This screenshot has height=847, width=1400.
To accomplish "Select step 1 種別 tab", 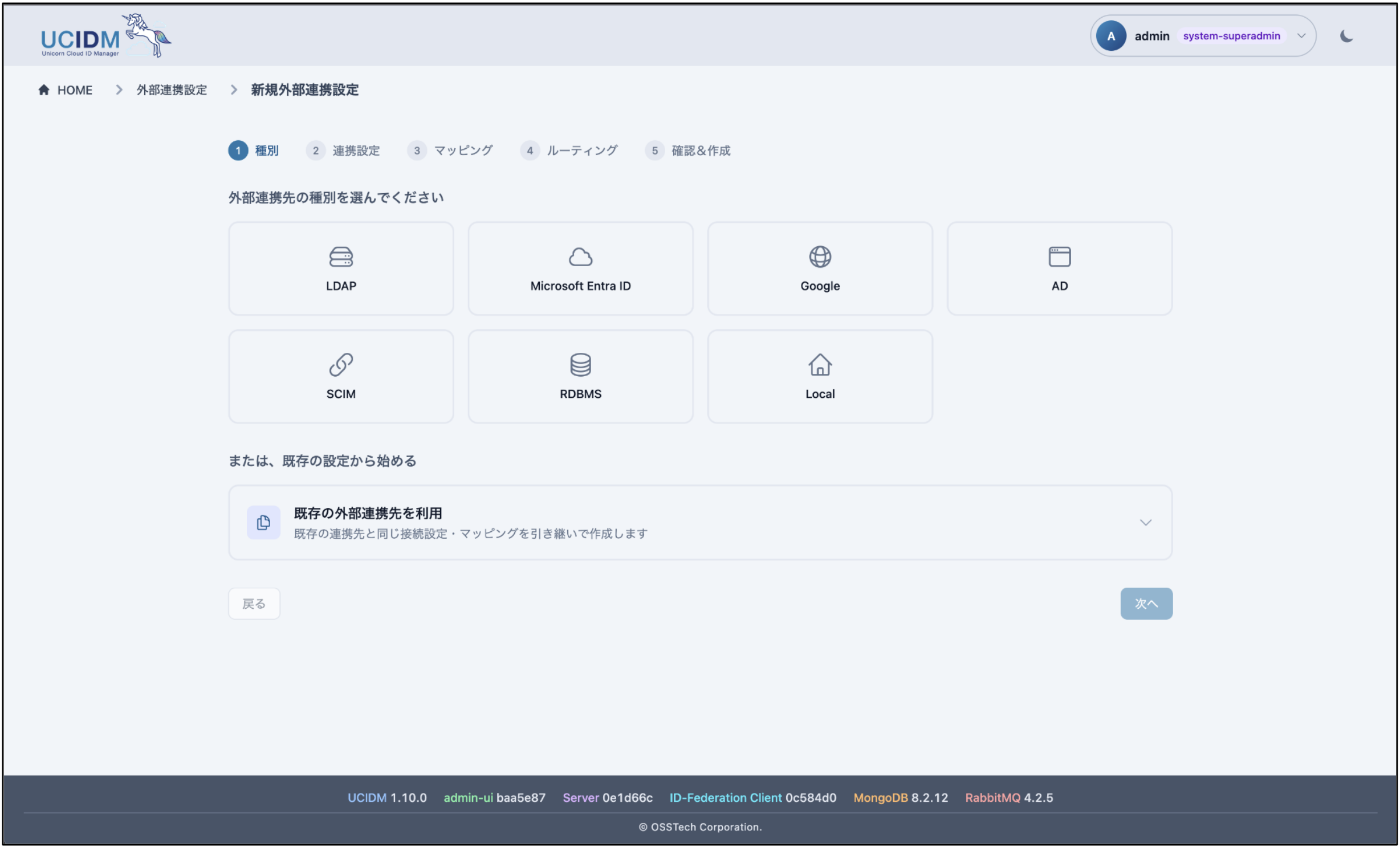I will [254, 150].
